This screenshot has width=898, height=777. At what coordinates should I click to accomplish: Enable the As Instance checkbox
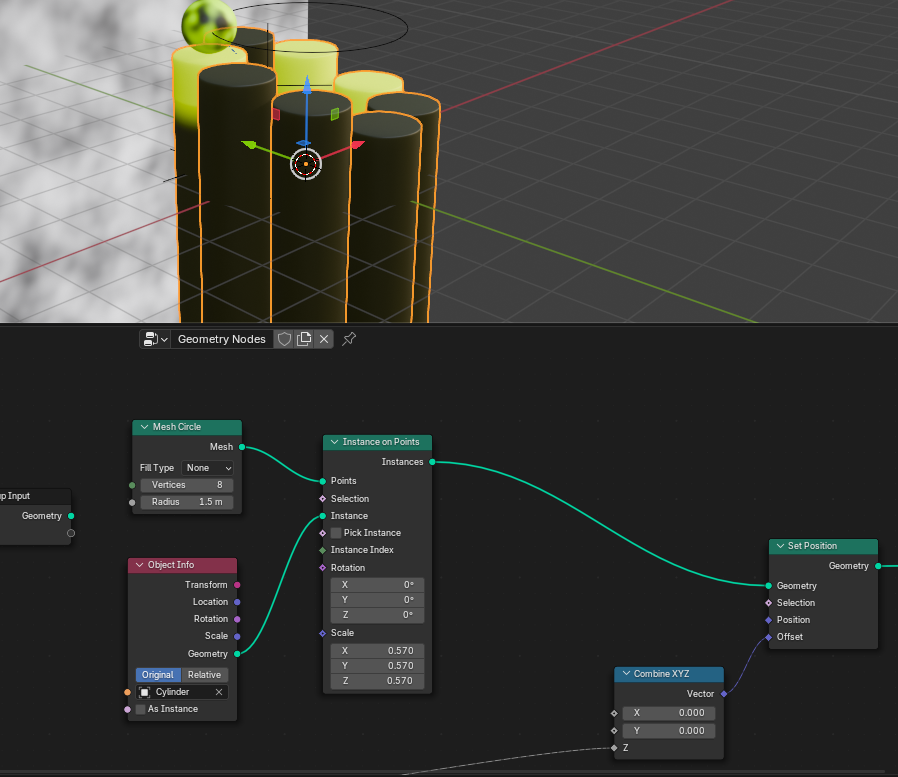(x=141, y=709)
